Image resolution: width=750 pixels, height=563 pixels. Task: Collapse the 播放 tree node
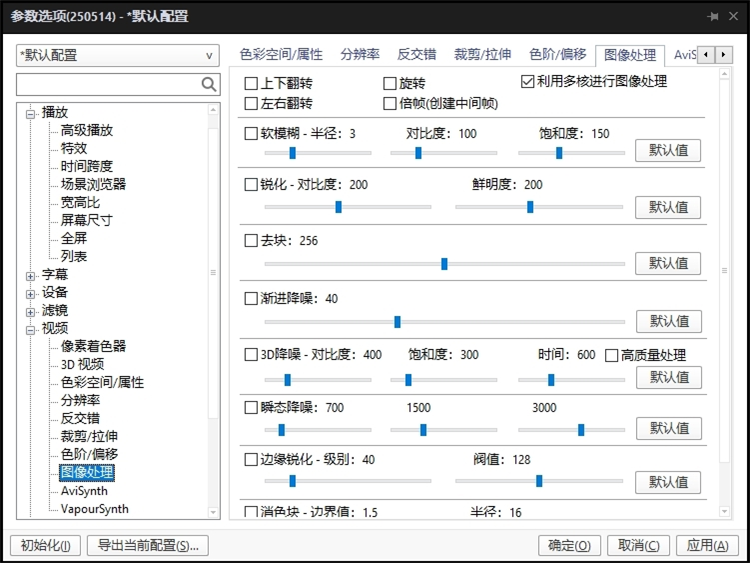click(x=31, y=114)
